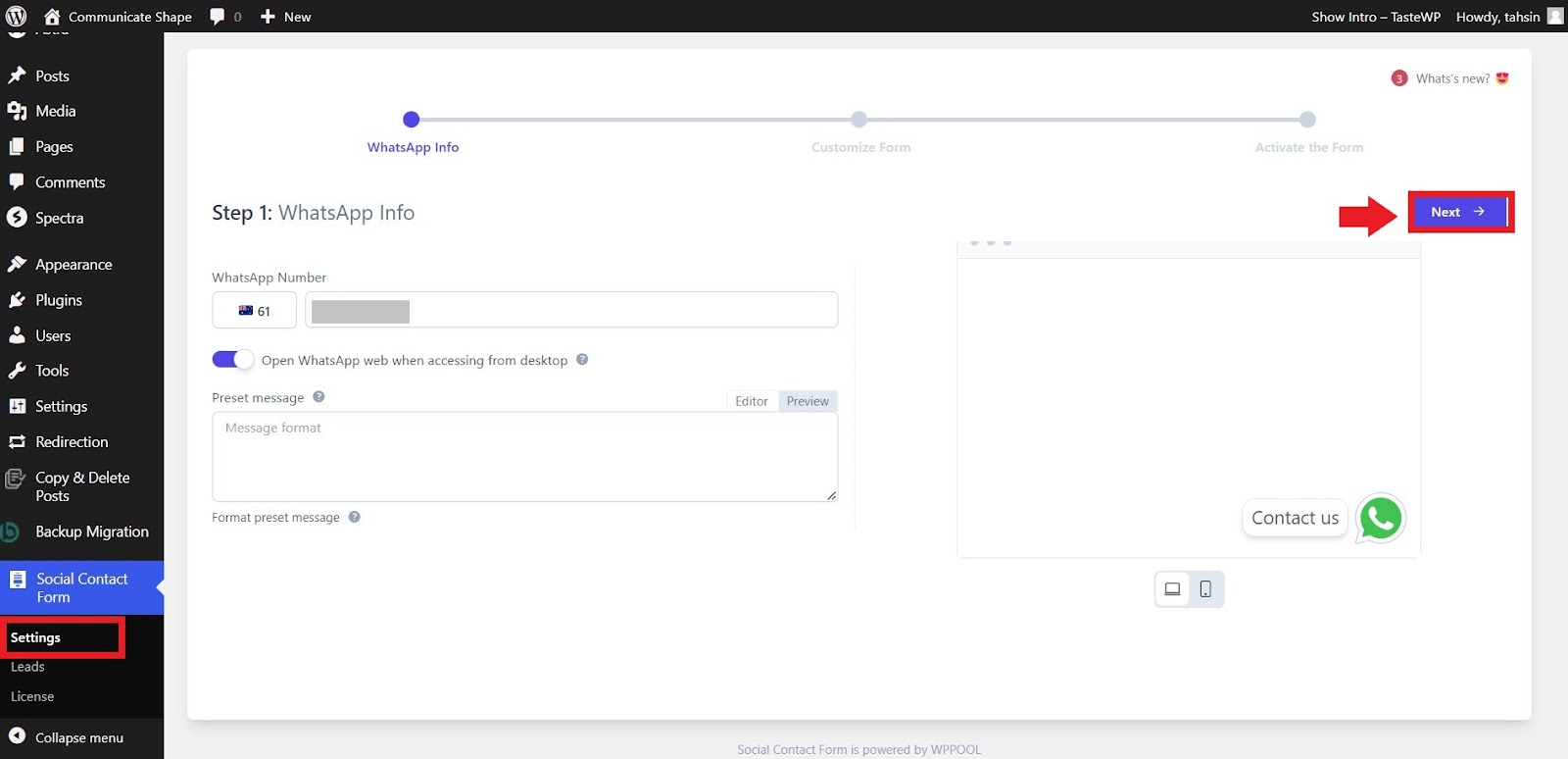Click the Redirection icon

pyautogui.click(x=17, y=441)
